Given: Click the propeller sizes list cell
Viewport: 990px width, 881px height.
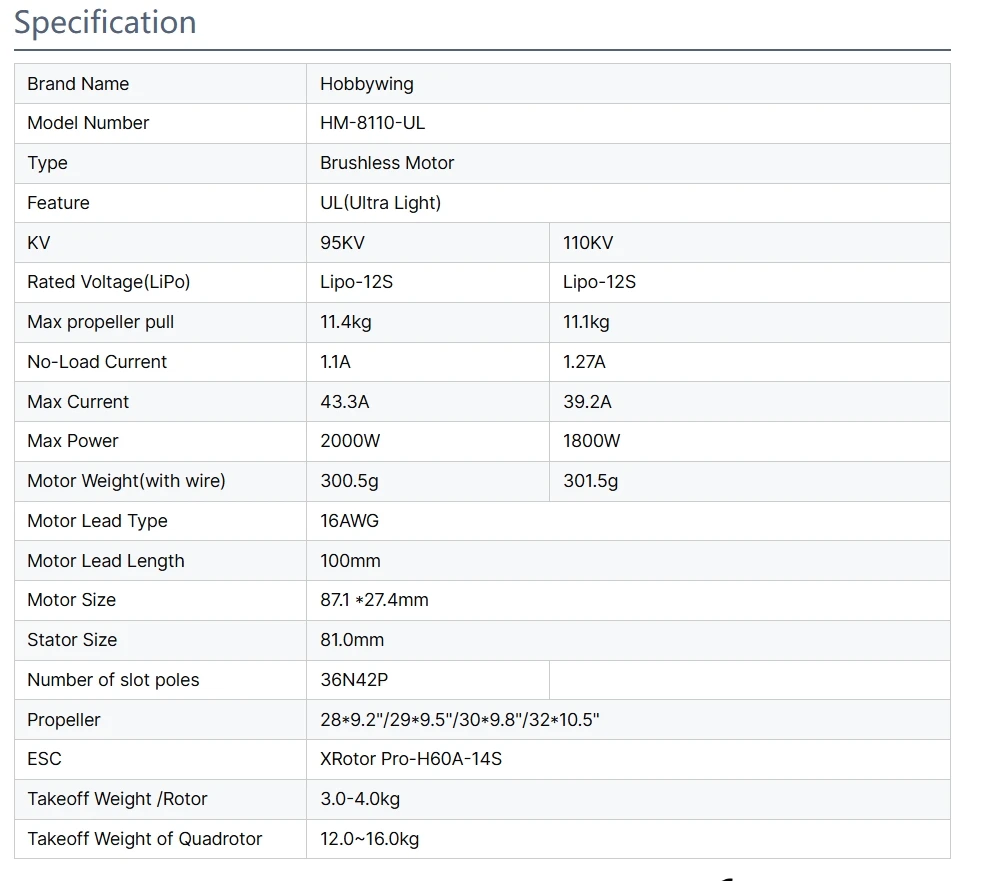Looking at the screenshot, I should click(459, 720).
